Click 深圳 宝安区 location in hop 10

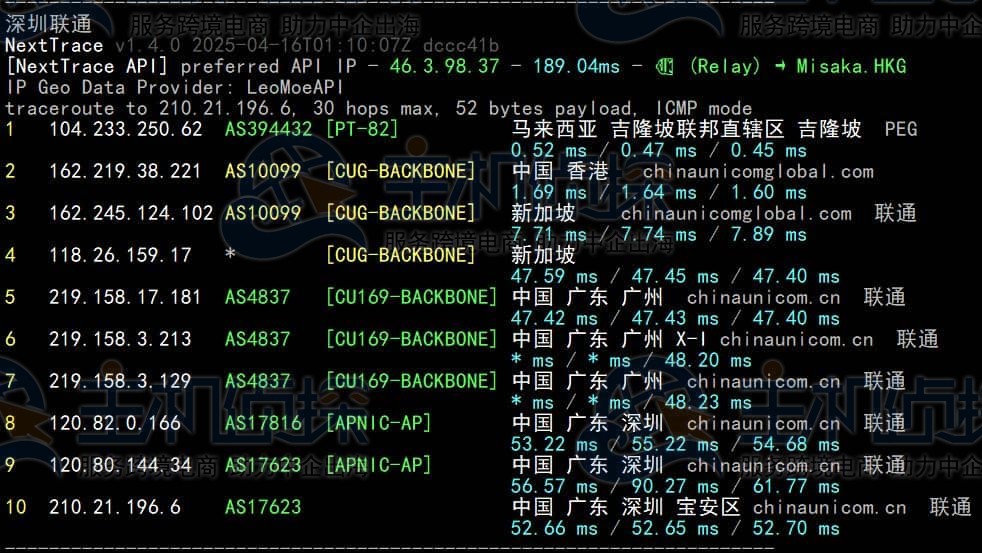681,507
